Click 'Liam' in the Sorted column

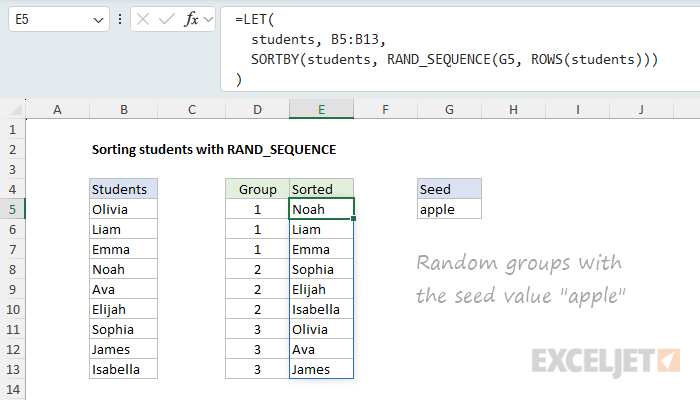pyautogui.click(x=321, y=229)
